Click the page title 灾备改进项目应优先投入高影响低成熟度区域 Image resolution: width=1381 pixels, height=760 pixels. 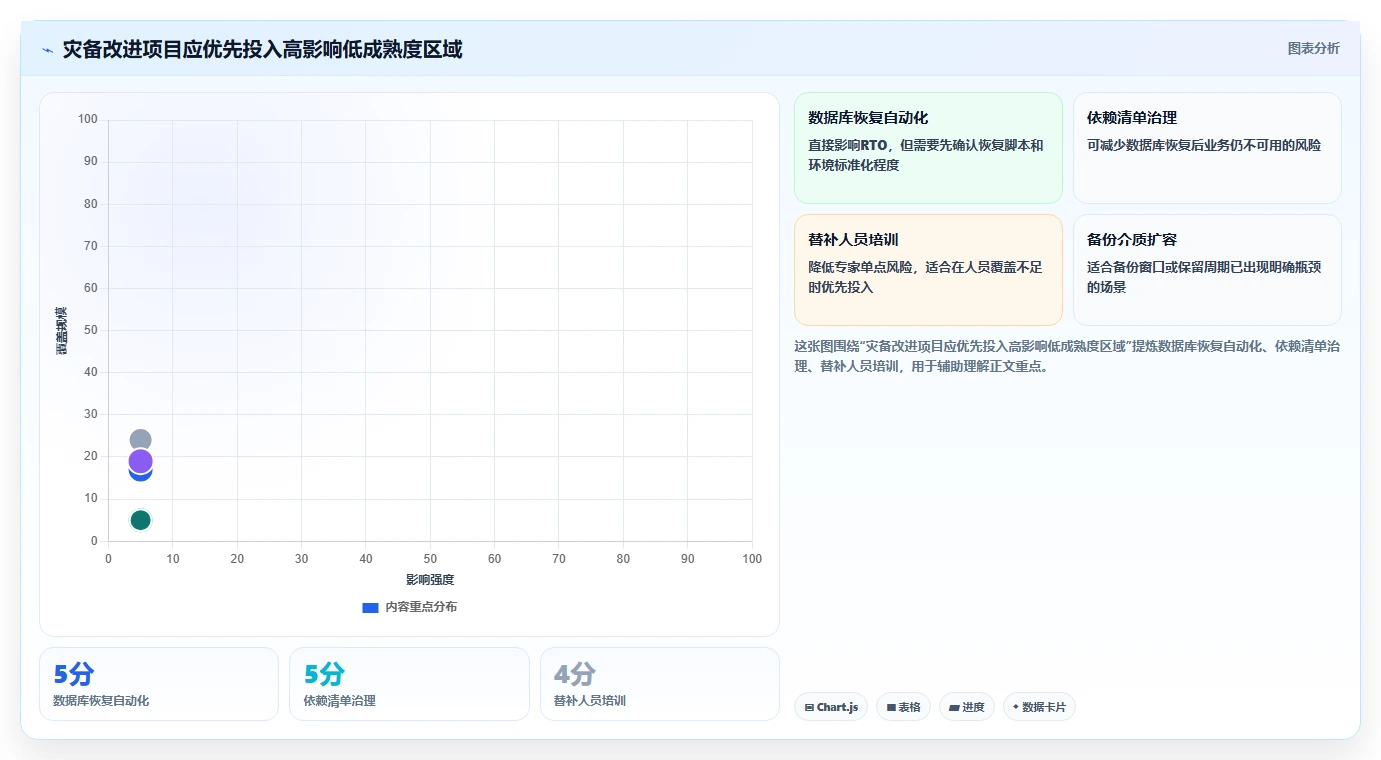coord(262,50)
